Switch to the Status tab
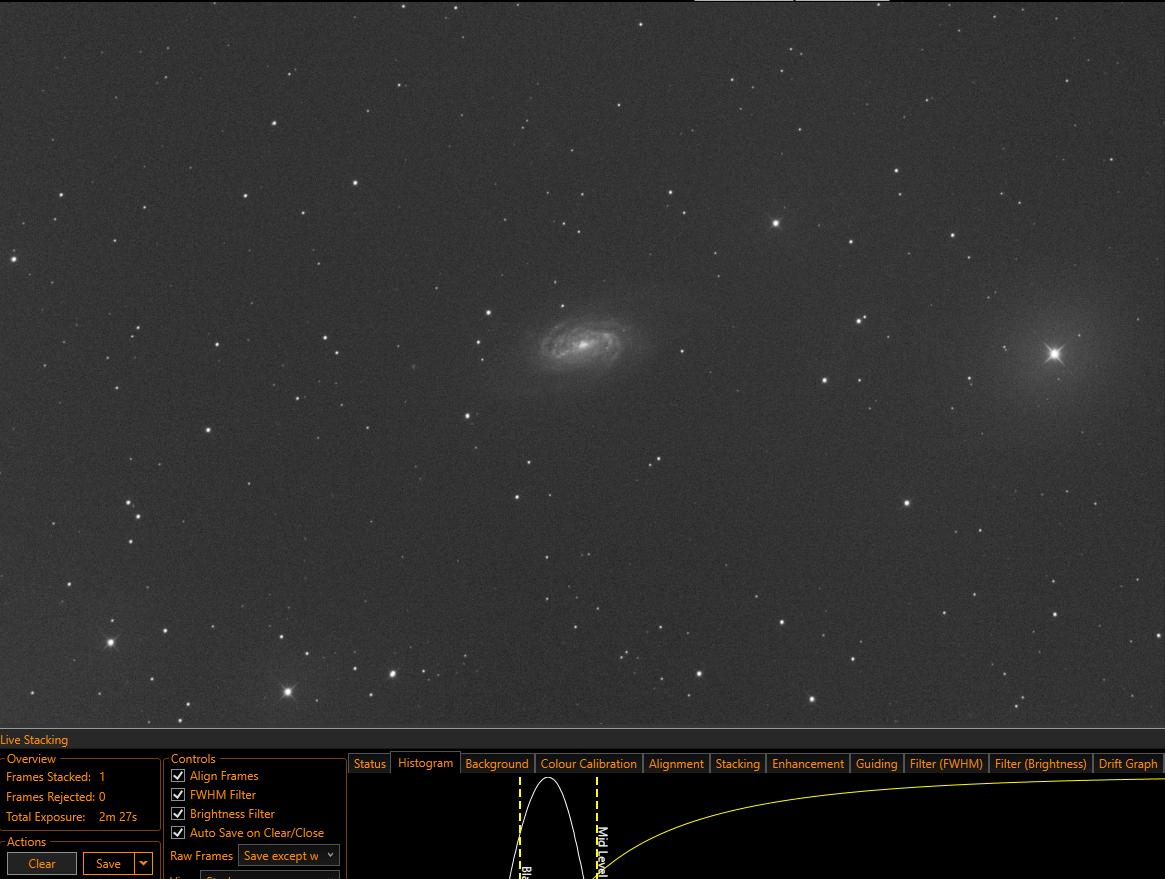 369,763
